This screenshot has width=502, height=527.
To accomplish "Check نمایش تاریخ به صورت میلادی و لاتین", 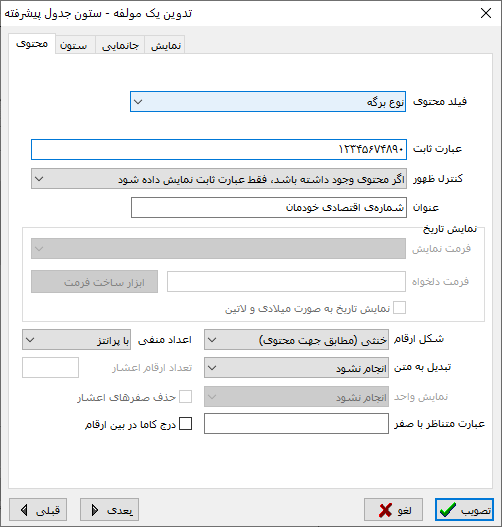I will 399,308.
